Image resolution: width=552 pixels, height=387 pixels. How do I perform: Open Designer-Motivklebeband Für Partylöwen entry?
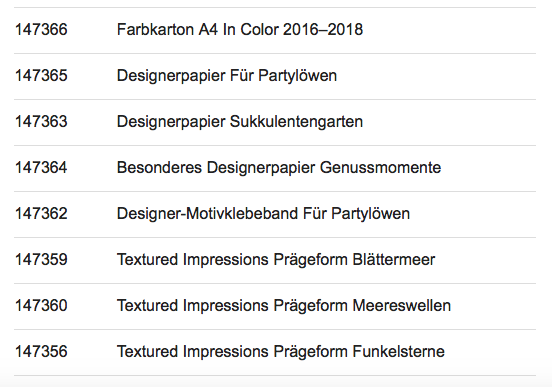coord(263,214)
